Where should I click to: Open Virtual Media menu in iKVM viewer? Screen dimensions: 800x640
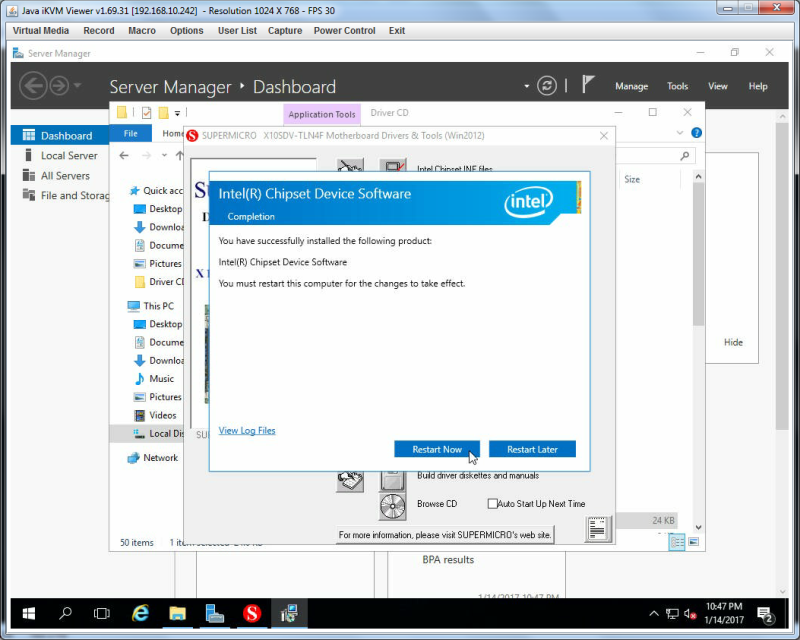[41, 31]
